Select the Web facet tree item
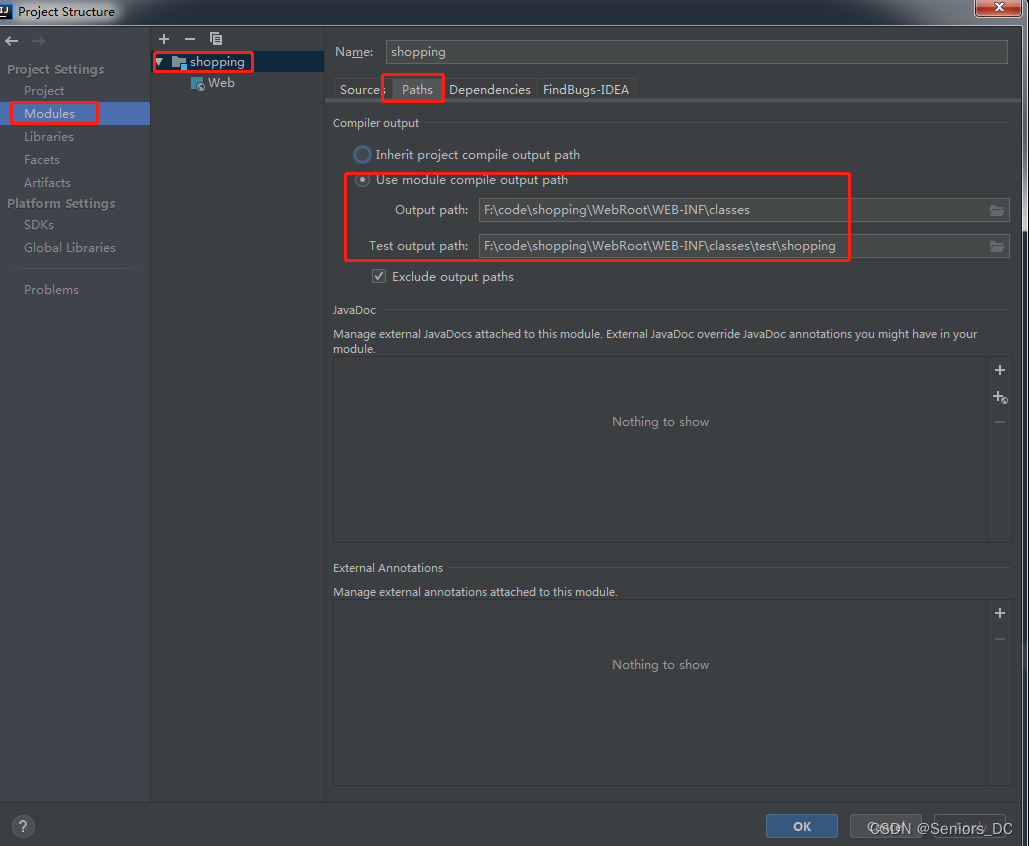Image resolution: width=1029 pixels, height=846 pixels. point(221,83)
